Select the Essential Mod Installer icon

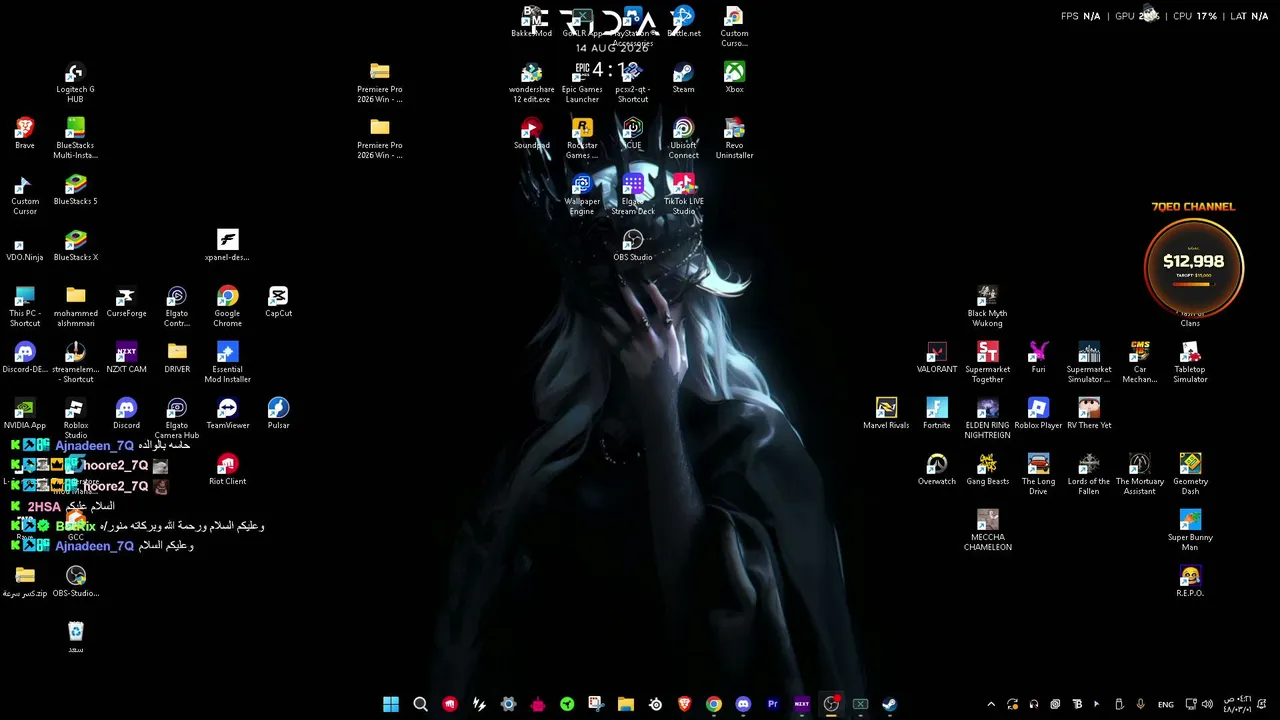click(x=227, y=363)
